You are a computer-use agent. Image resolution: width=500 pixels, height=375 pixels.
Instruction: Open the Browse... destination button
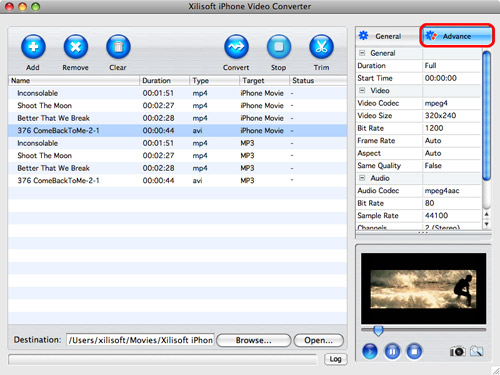pyautogui.click(x=254, y=340)
